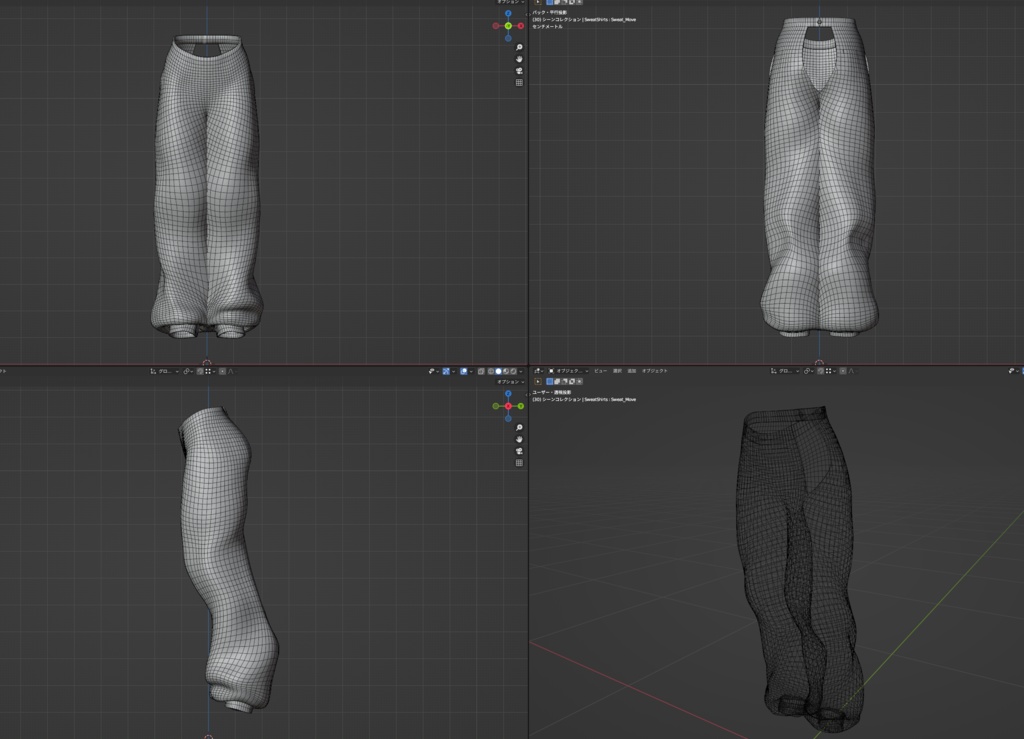
Task: Open the 追加 menu in the bottom-right viewport header
Action: coord(632,371)
